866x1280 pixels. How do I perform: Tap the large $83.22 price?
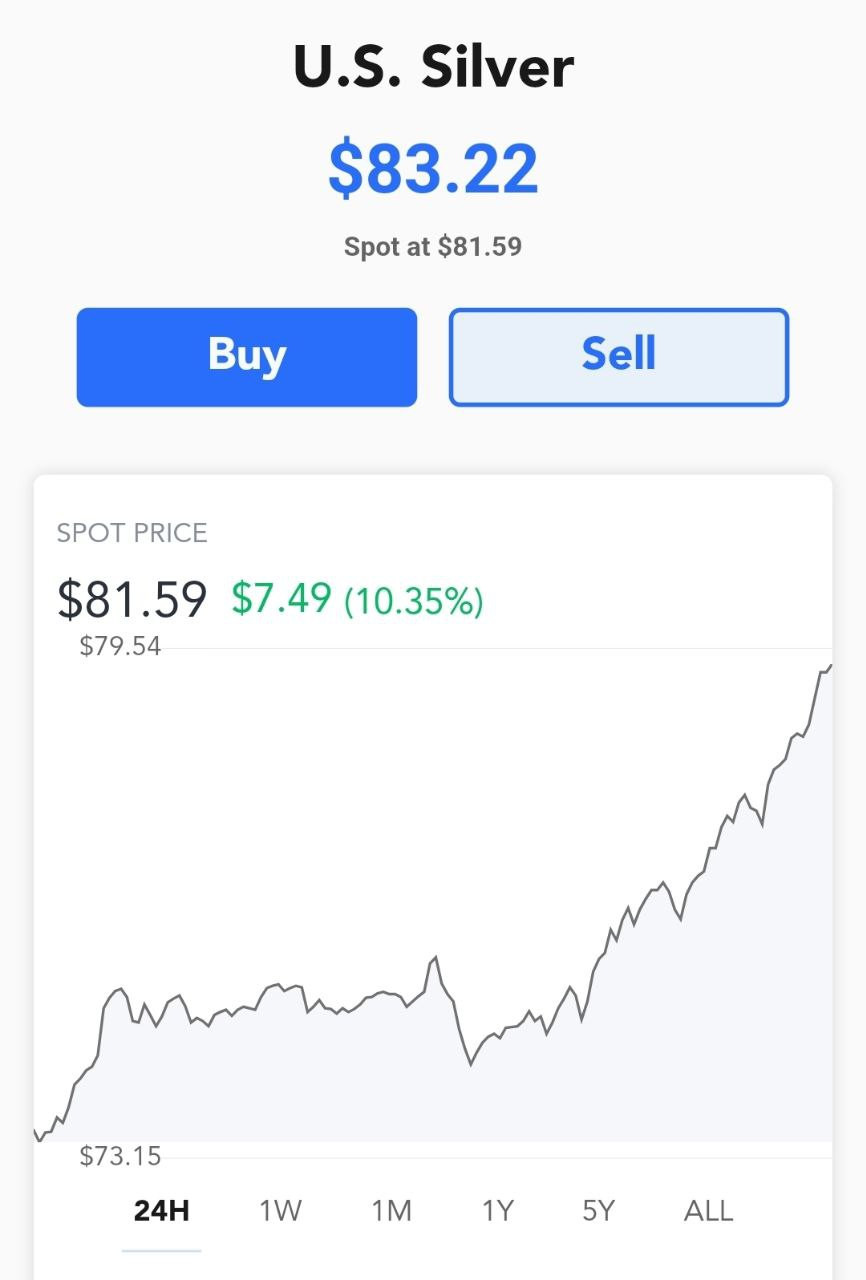[433, 168]
